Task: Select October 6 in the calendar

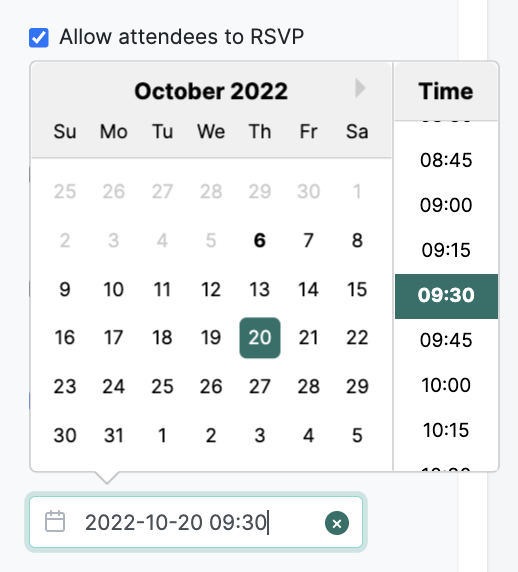Action: (260, 240)
